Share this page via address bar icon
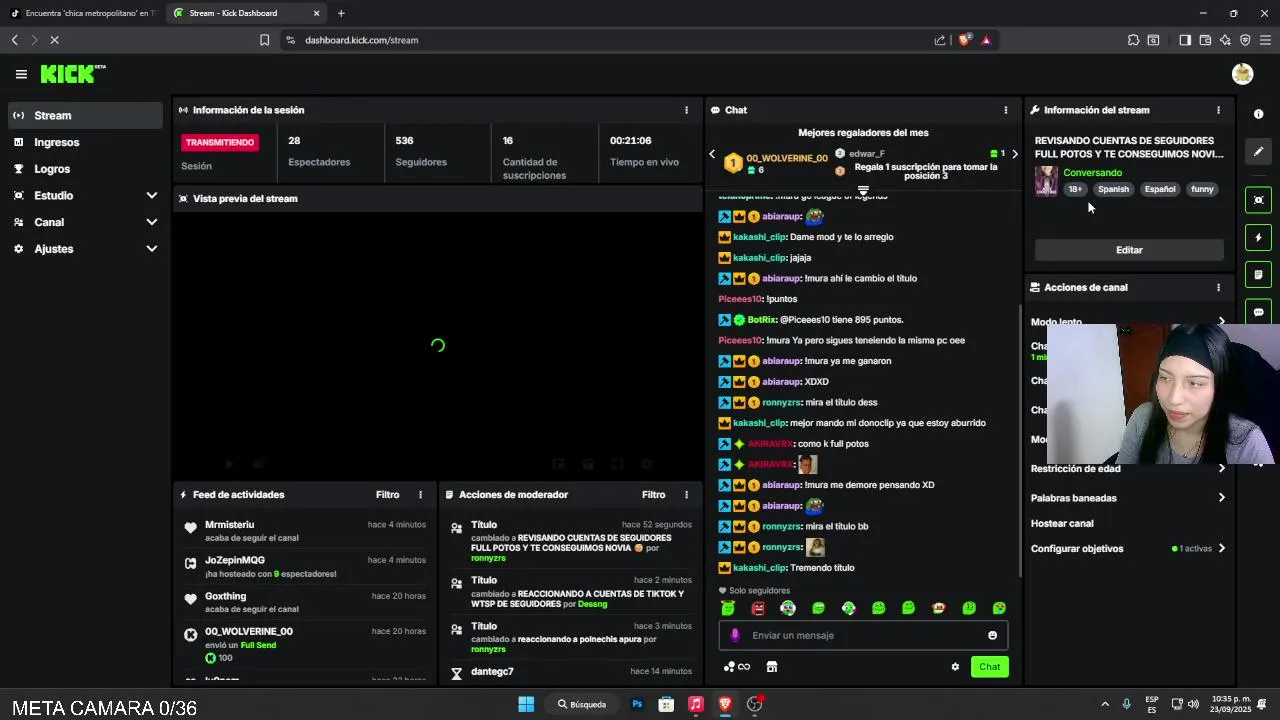The image size is (1280, 720). click(940, 40)
